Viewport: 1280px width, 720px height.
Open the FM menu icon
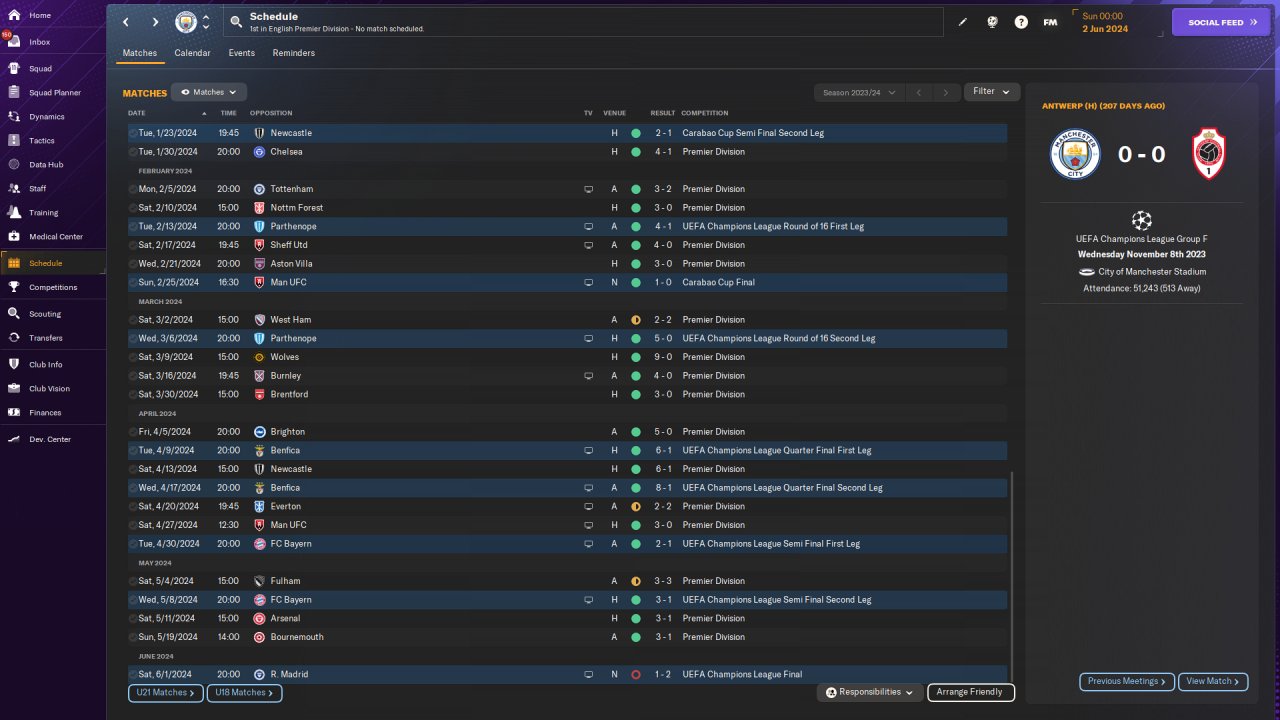(1050, 22)
